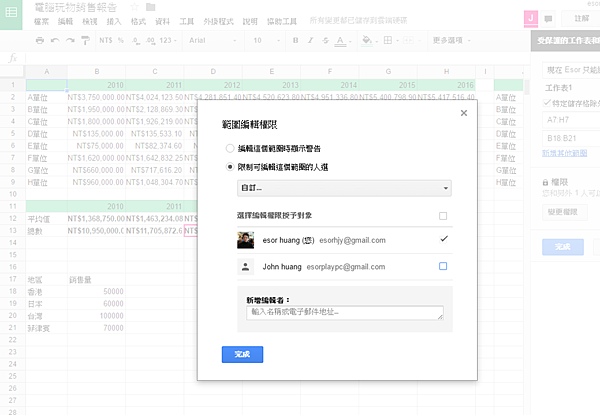Select the document title 電腦玩物銷售報告
Image resolution: width=600 pixels, height=415 pixels.
(75, 7)
